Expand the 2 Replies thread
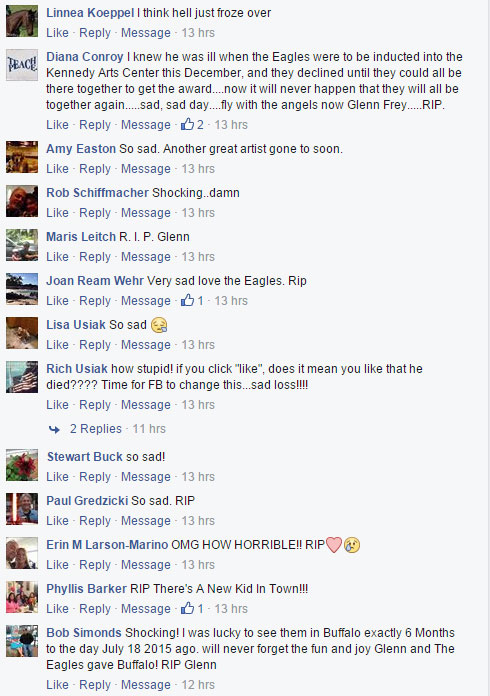The image size is (490, 696). coord(95,429)
